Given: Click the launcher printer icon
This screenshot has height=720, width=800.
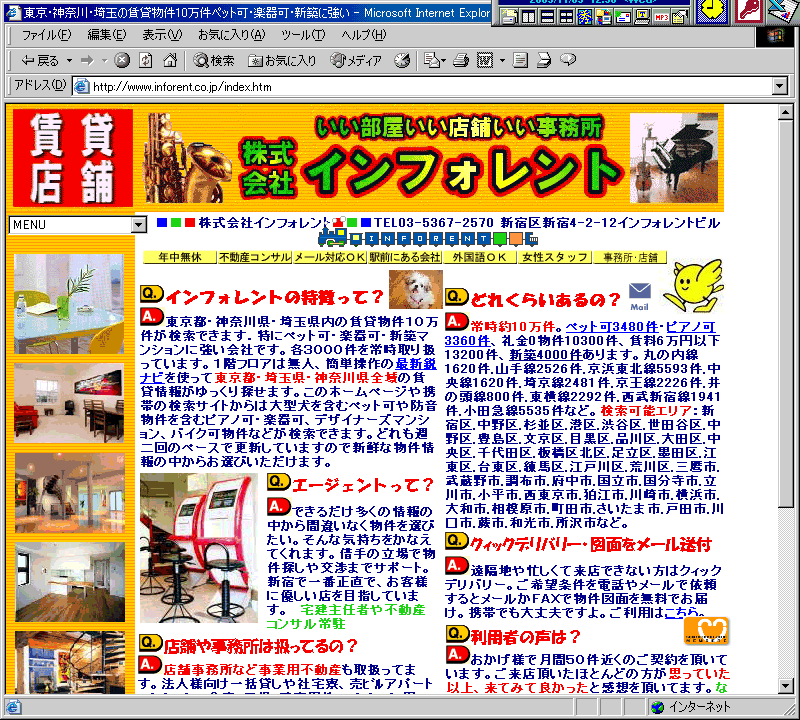Looking at the screenshot, I should pyautogui.click(x=508, y=17).
